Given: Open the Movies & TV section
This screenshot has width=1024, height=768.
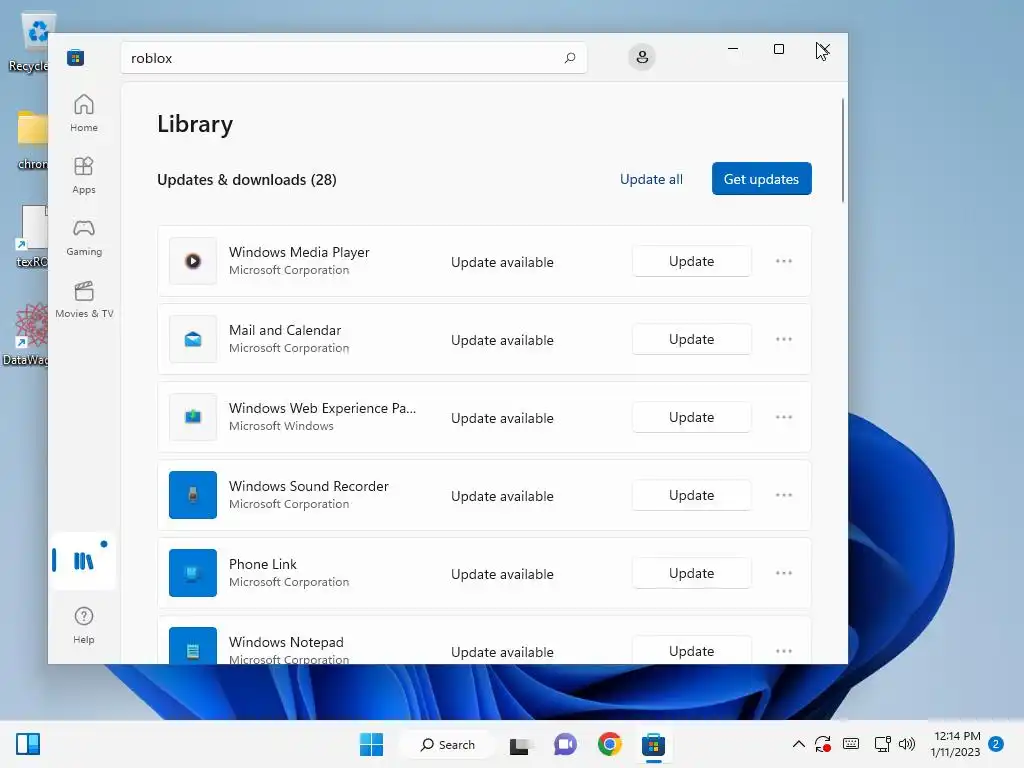Looking at the screenshot, I should coord(84,299).
